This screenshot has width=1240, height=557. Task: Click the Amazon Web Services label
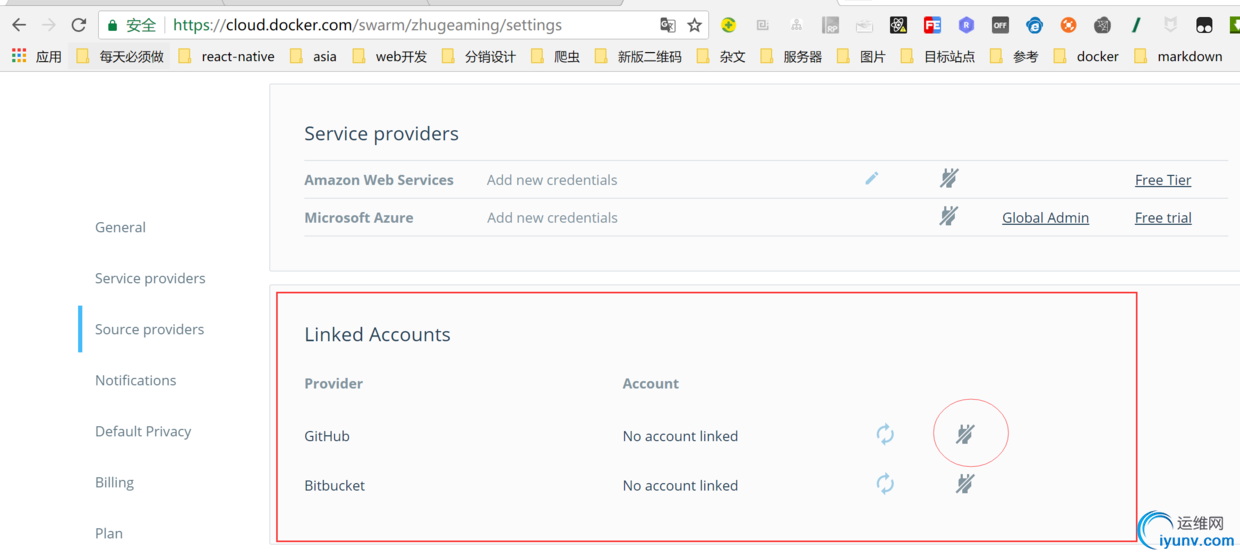tap(379, 180)
